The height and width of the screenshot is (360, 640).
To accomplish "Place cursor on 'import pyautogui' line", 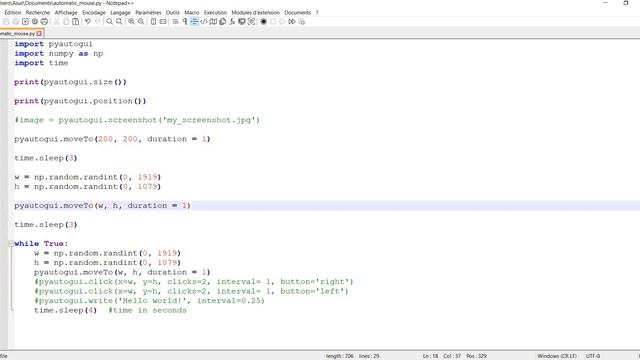I will (53, 44).
